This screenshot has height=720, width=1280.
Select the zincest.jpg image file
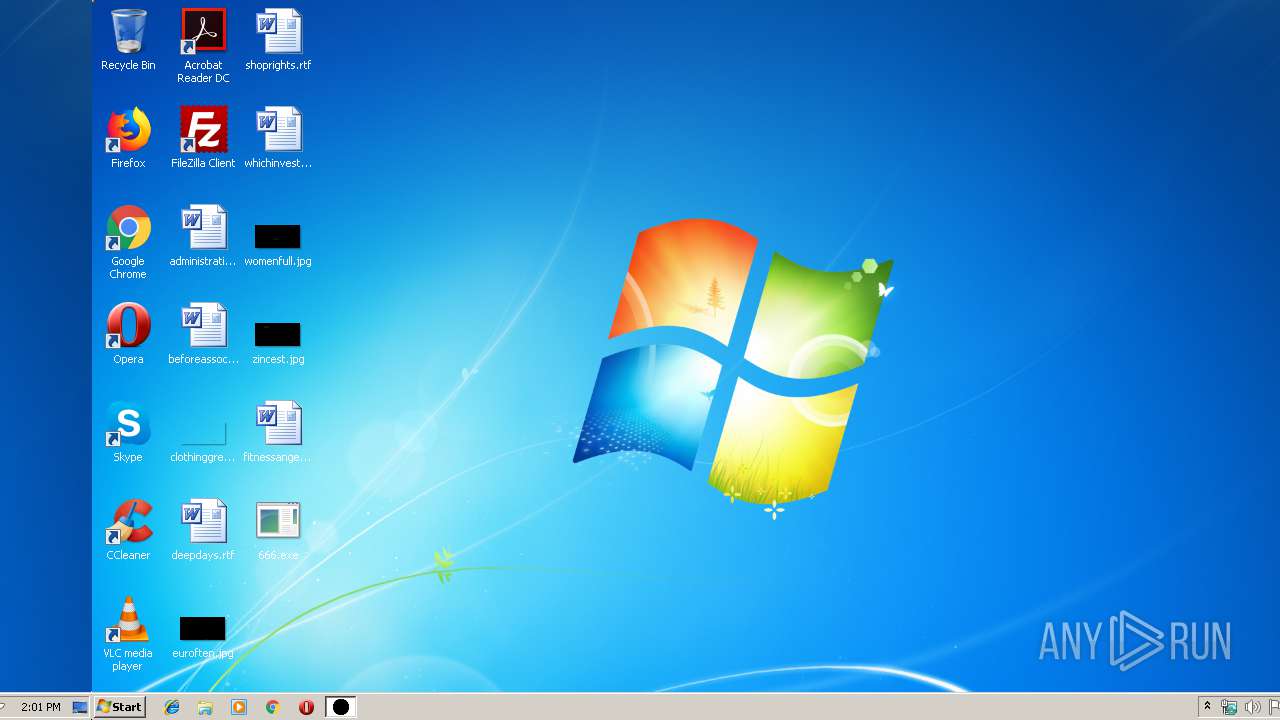[x=278, y=343]
